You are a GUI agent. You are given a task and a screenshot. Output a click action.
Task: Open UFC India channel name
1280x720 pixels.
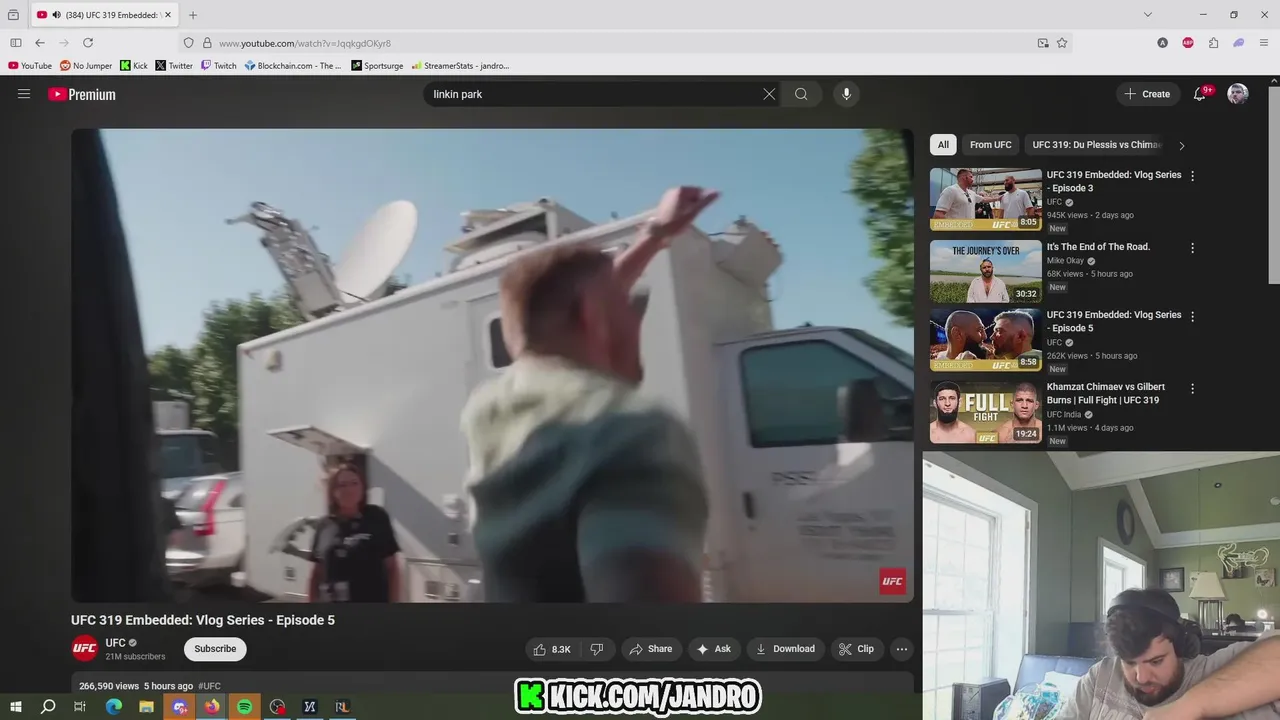point(1064,415)
